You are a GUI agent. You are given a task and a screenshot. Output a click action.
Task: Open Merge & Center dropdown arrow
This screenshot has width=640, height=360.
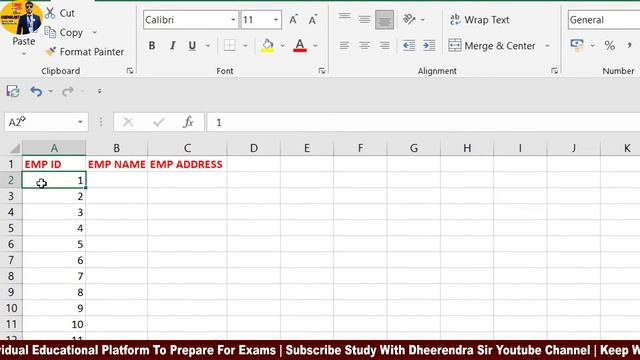point(547,45)
